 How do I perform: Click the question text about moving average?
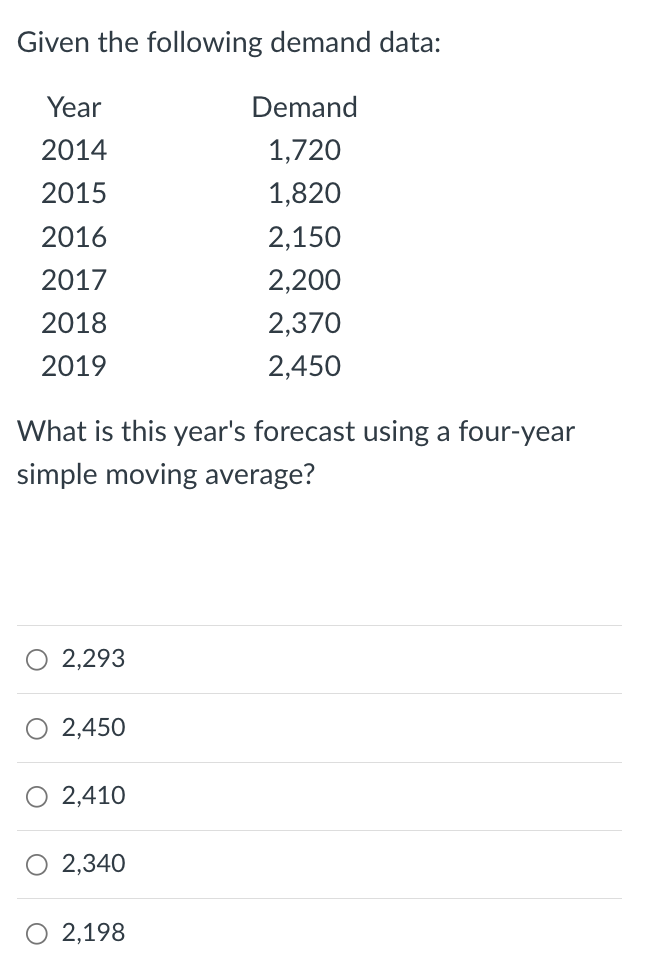(295, 452)
